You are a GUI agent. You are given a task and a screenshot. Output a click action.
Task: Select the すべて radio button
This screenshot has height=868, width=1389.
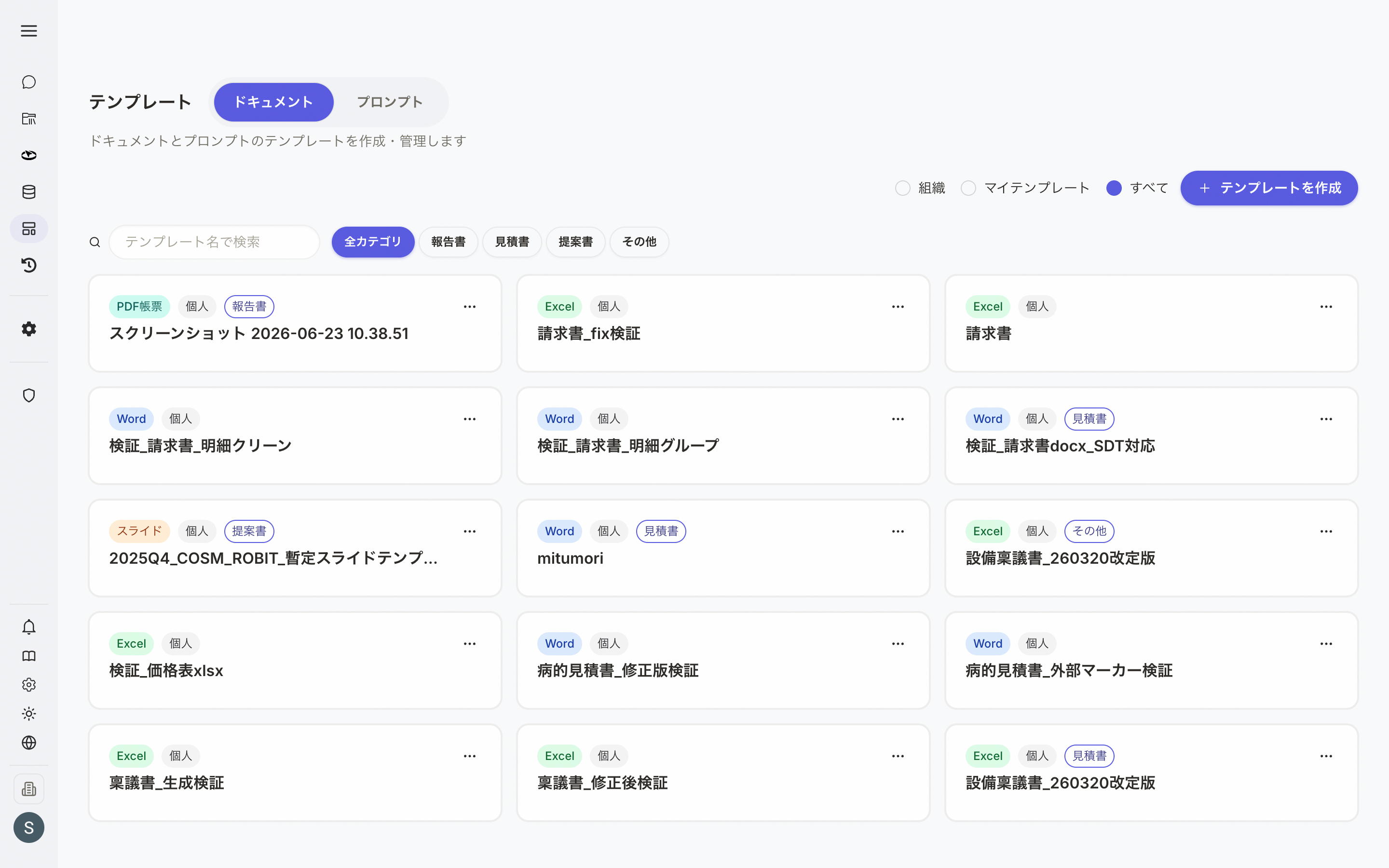[1114, 188]
